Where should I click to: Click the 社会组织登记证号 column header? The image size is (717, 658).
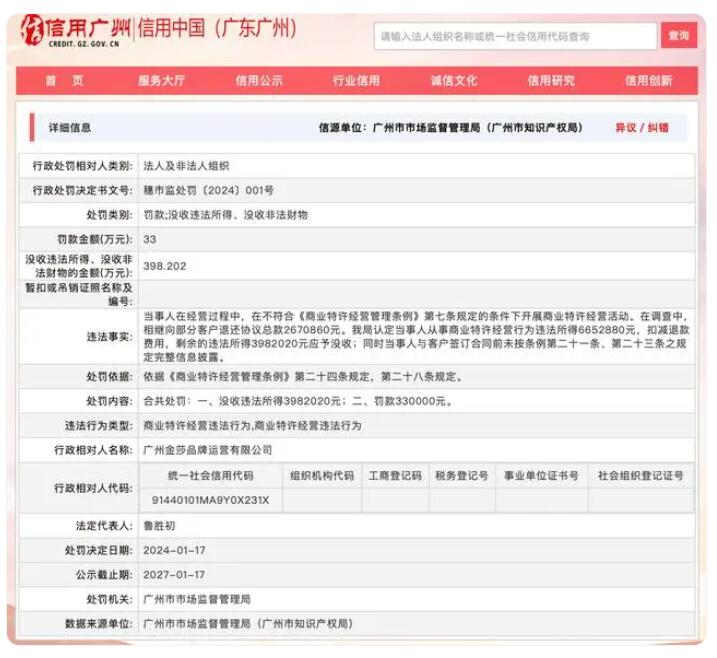coord(641,476)
